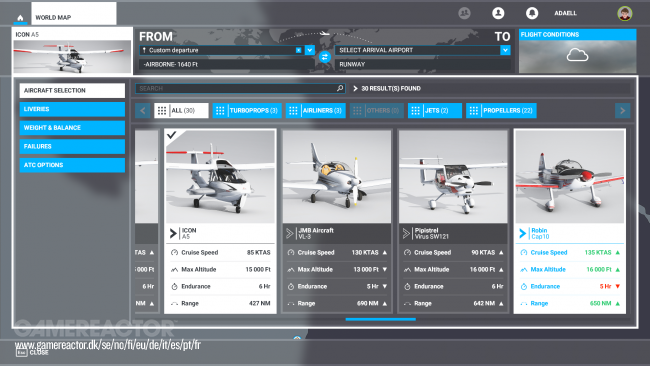This screenshot has width=650, height=366.
Task: Filter by TURBOPROPS (3)
Action: 247,111
